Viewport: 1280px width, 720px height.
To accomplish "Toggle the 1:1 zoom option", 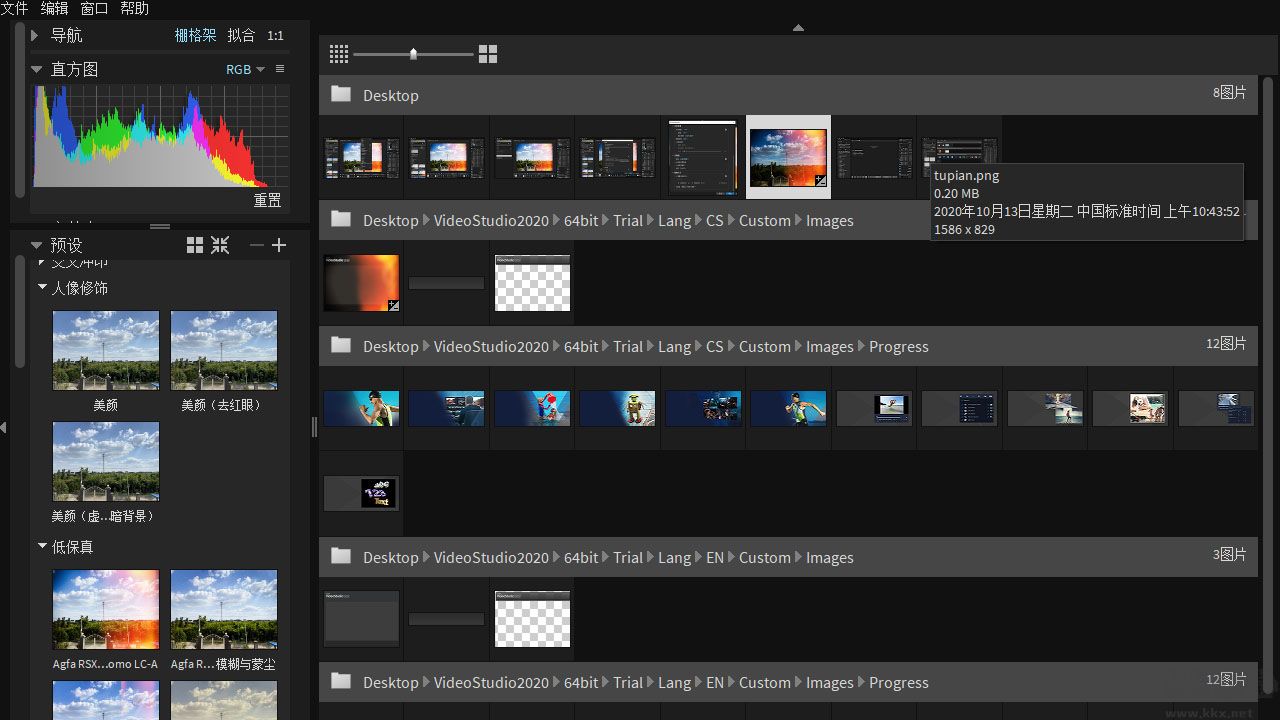I will [x=275, y=35].
